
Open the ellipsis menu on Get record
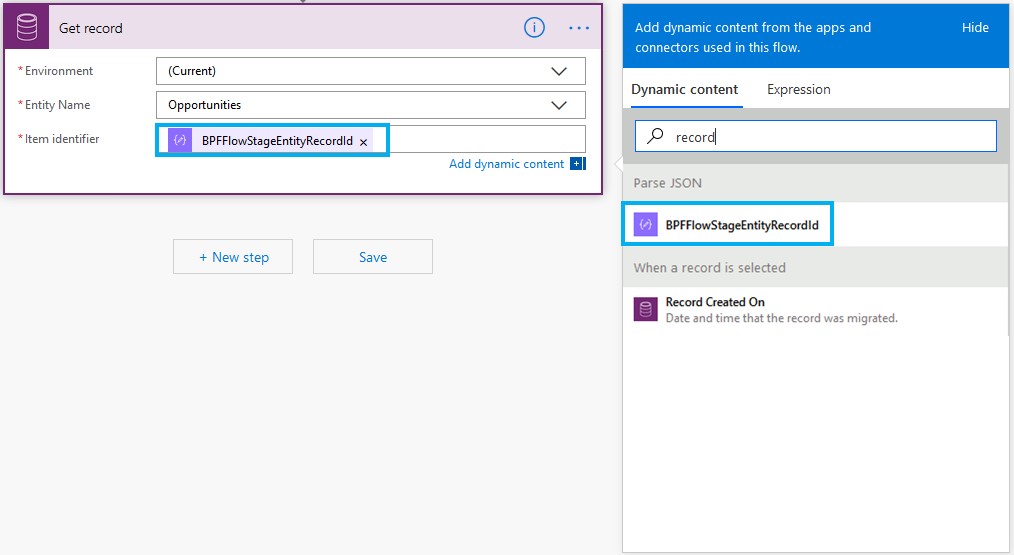579,28
